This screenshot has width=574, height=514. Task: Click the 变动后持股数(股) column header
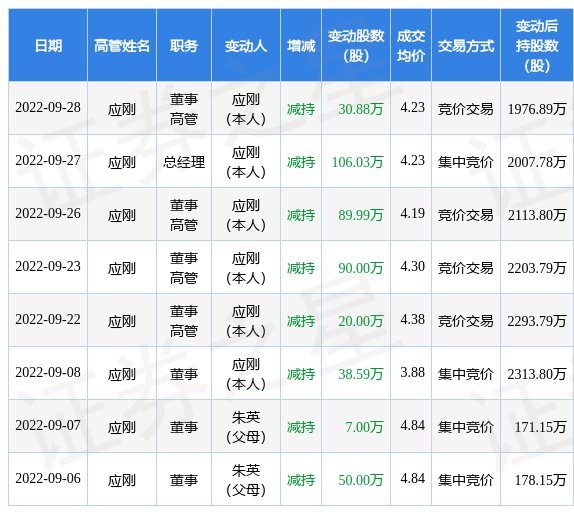(x=537, y=45)
